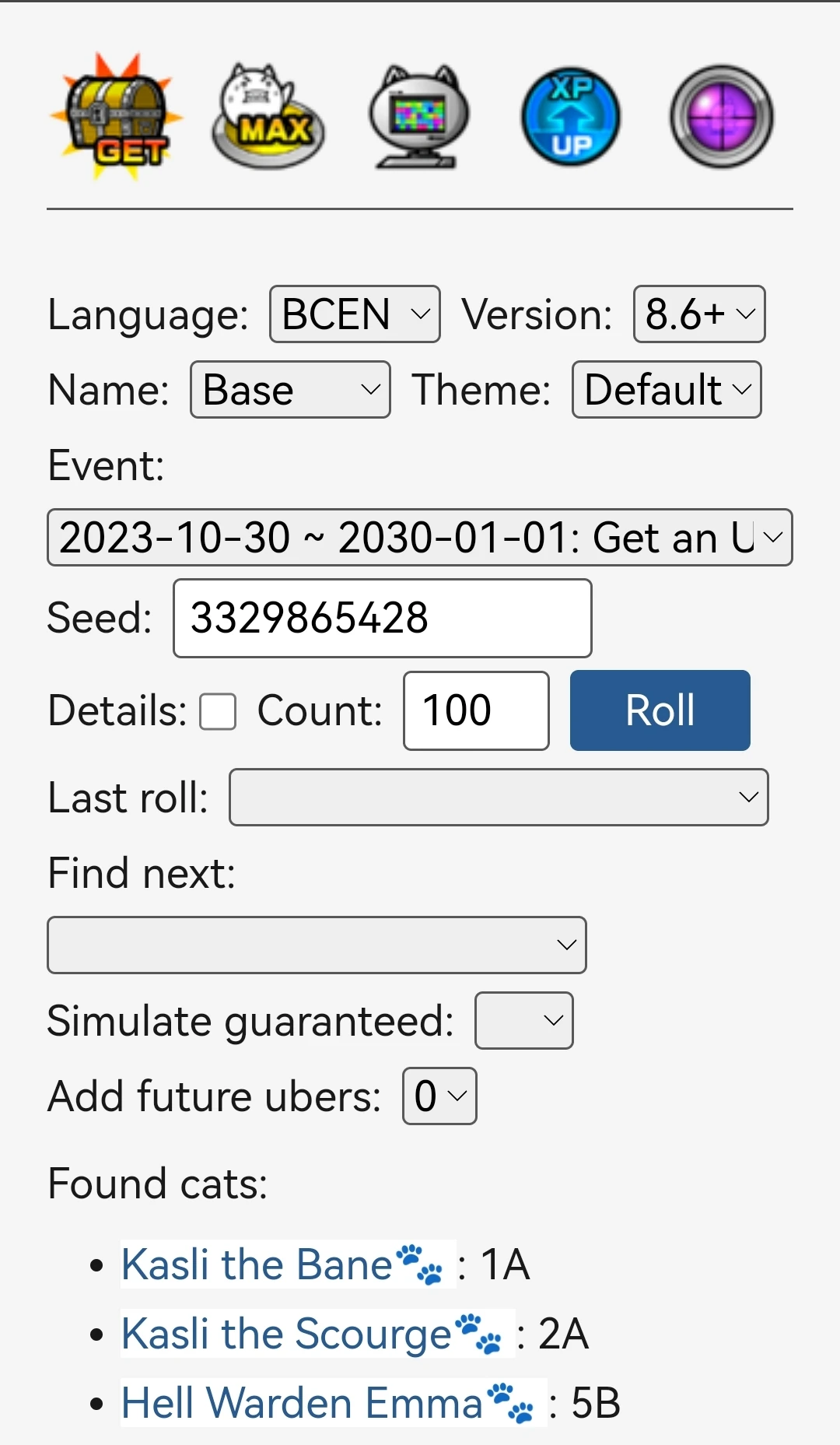Open the MAX cat icon page
This screenshot has height=1445, width=840.
268,117
